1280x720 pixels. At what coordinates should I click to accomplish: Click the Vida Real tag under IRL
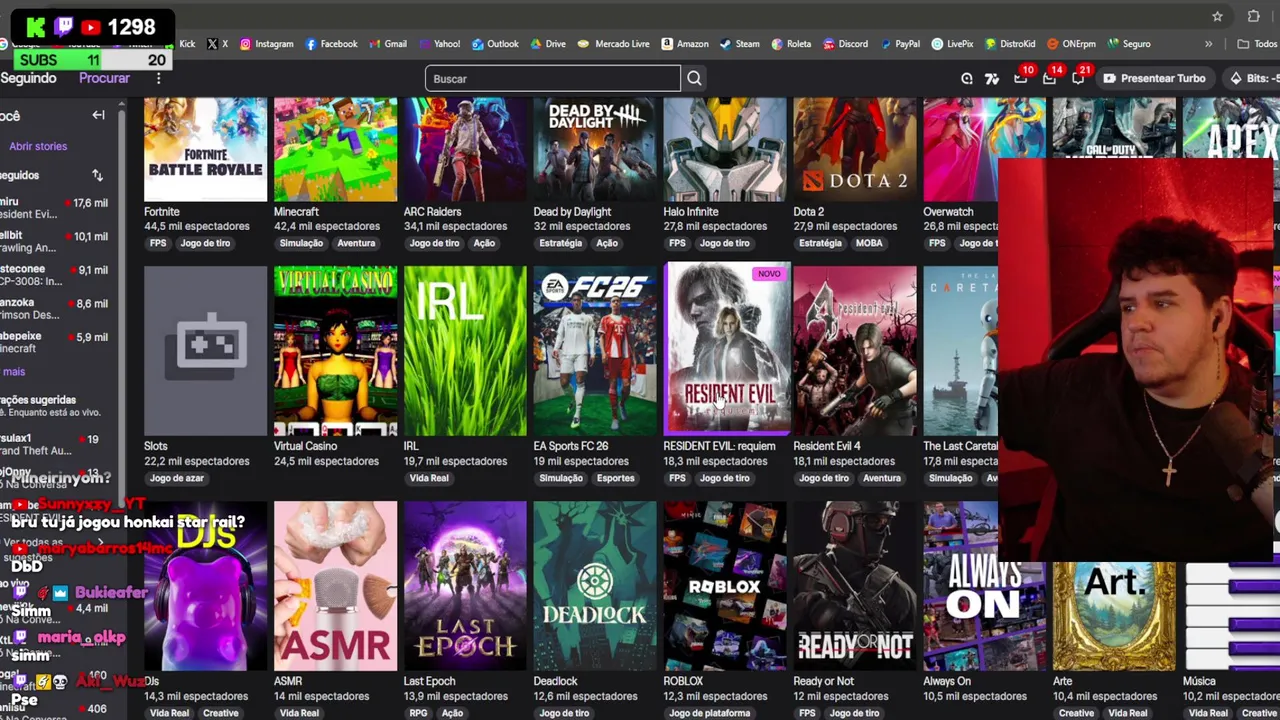coord(428,478)
